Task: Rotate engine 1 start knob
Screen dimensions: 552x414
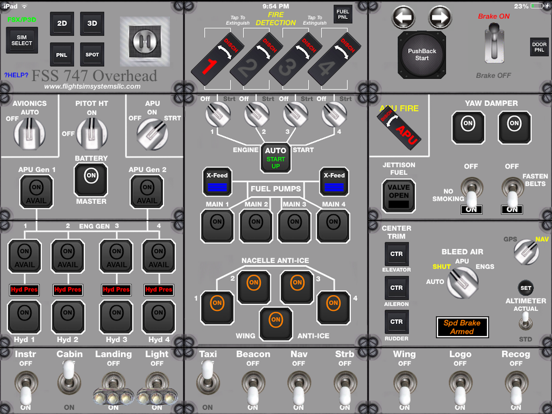Action: pos(218,114)
